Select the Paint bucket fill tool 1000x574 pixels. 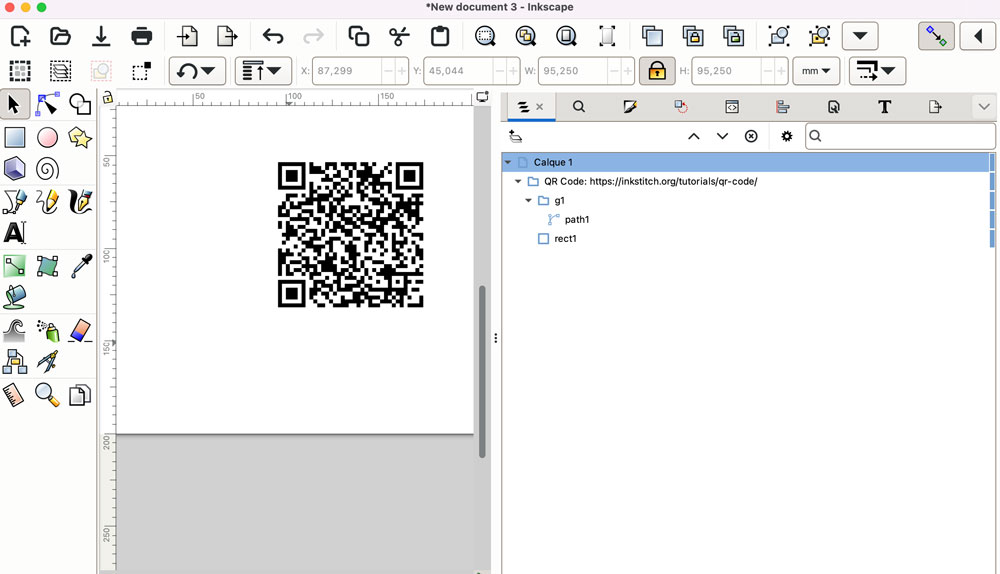(x=15, y=297)
